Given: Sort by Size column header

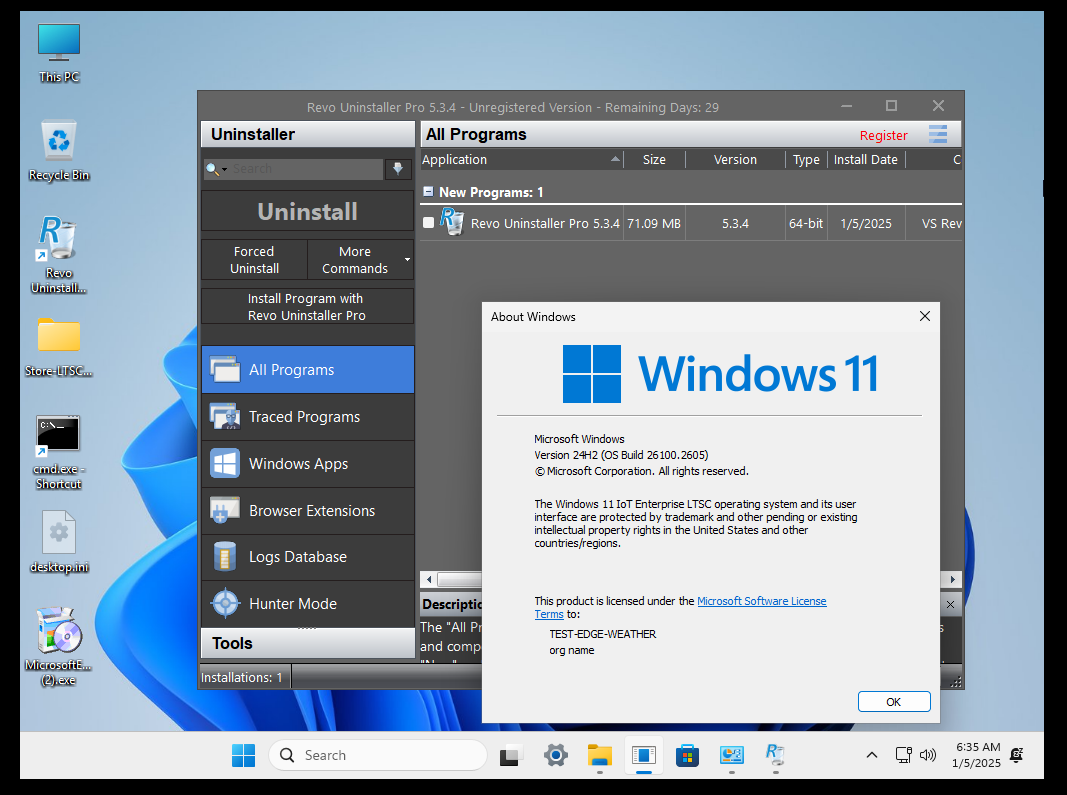Looking at the screenshot, I should (x=654, y=160).
